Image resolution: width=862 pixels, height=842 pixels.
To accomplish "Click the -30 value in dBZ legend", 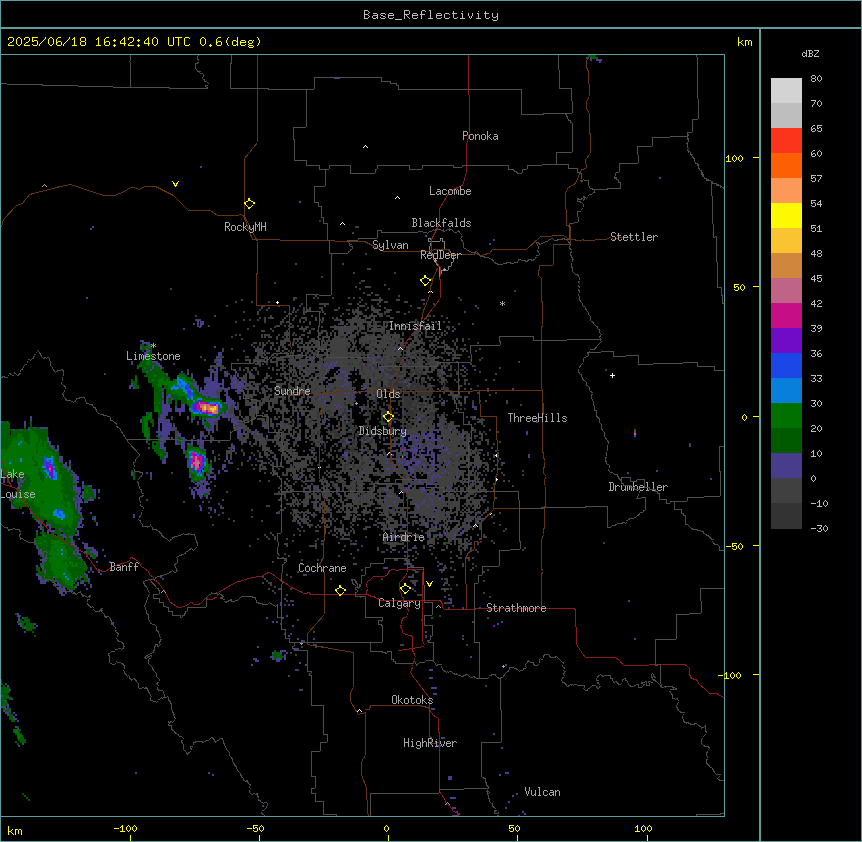I will coord(819,528).
